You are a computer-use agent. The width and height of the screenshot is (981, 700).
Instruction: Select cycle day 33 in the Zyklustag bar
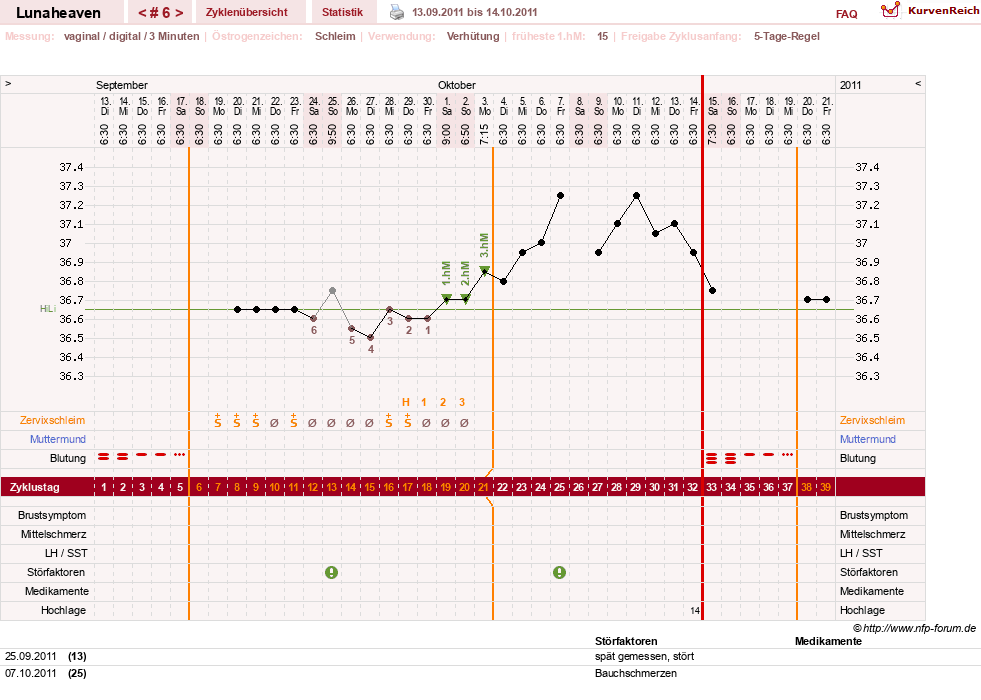tap(711, 487)
